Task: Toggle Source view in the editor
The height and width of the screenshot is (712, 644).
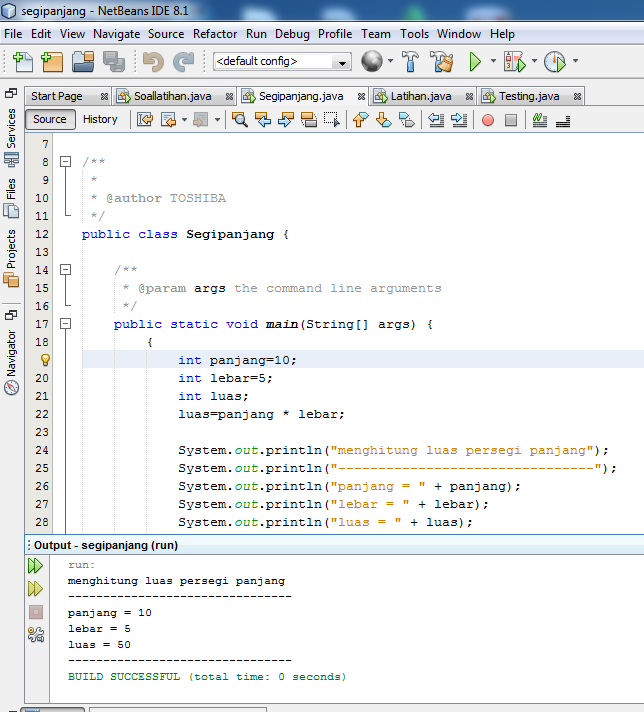Action: coord(49,119)
